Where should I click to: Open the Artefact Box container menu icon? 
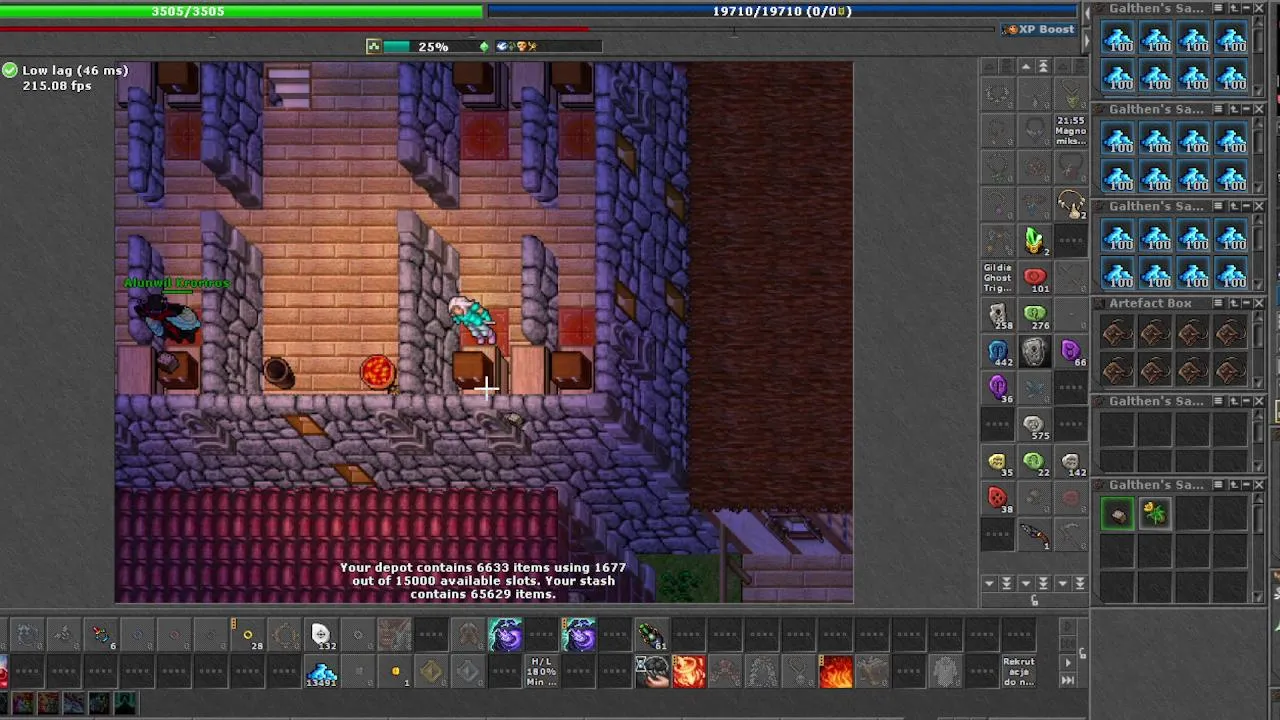1217,303
